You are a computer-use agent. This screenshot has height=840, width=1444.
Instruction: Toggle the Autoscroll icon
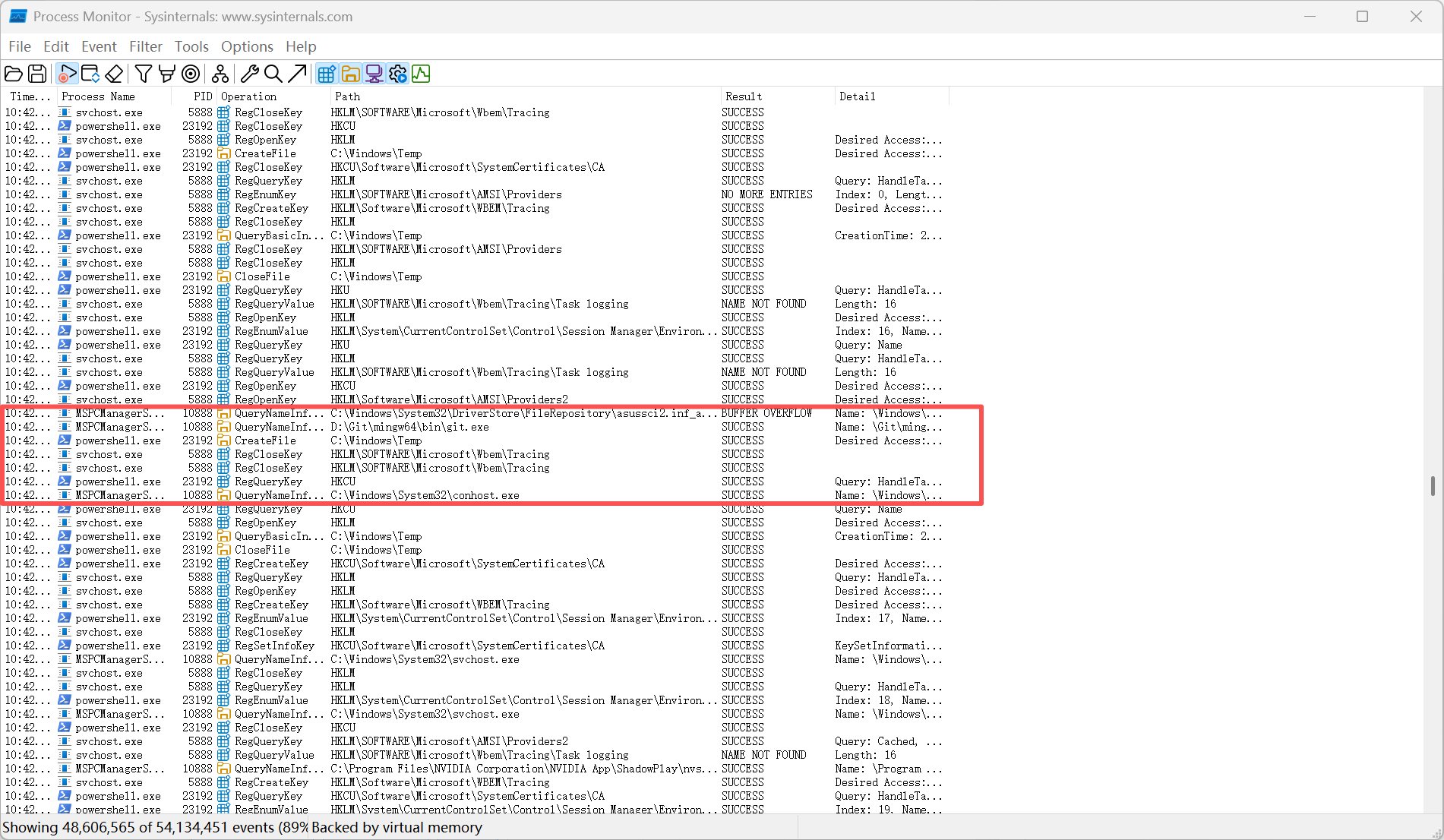(90, 74)
